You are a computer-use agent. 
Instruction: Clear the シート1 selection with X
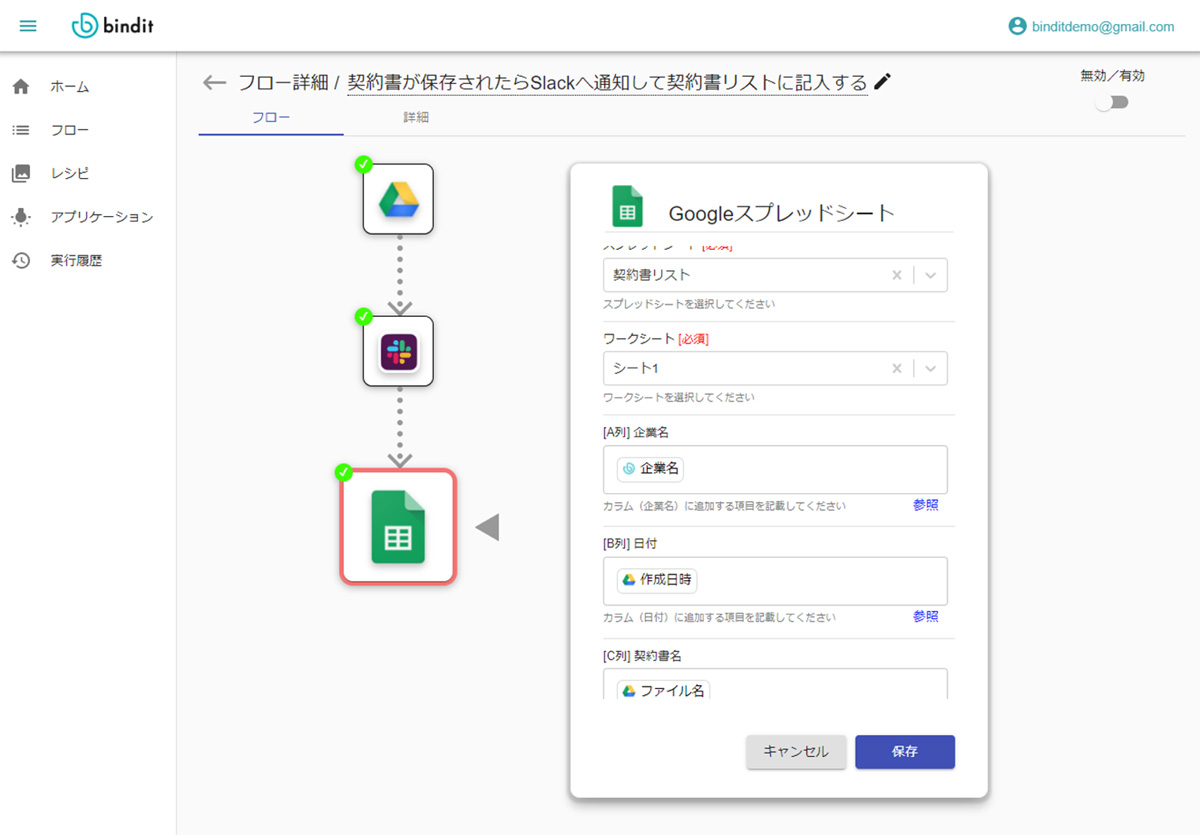[897, 368]
